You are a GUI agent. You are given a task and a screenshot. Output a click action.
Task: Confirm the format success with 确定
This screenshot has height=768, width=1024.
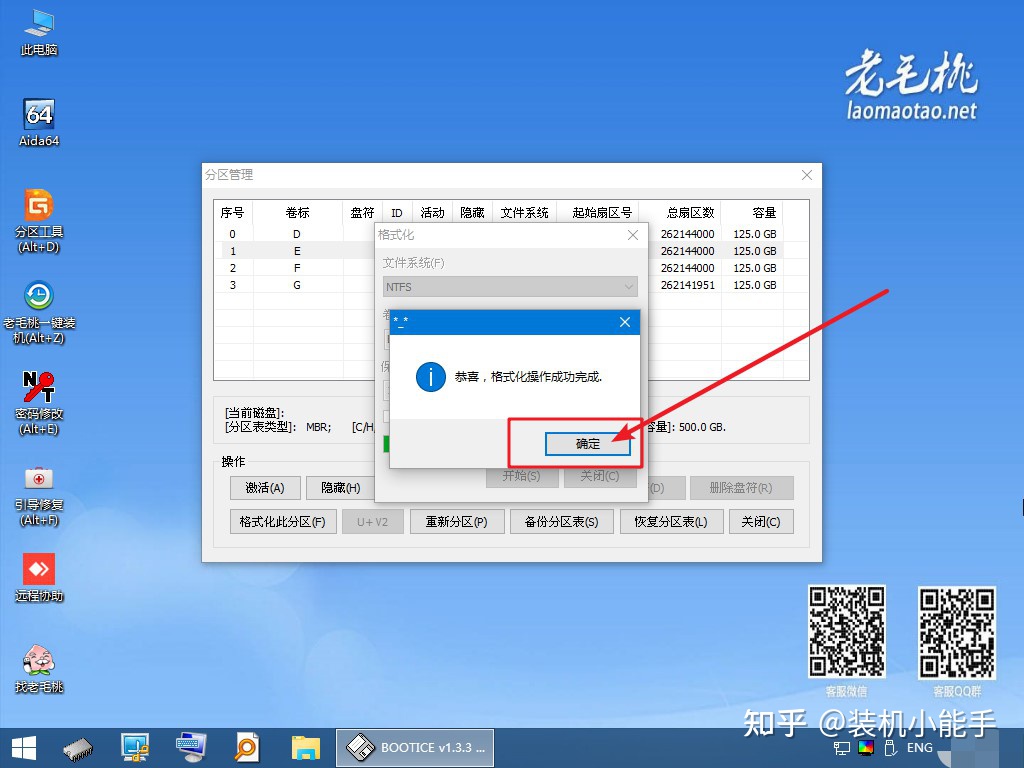[x=588, y=444]
